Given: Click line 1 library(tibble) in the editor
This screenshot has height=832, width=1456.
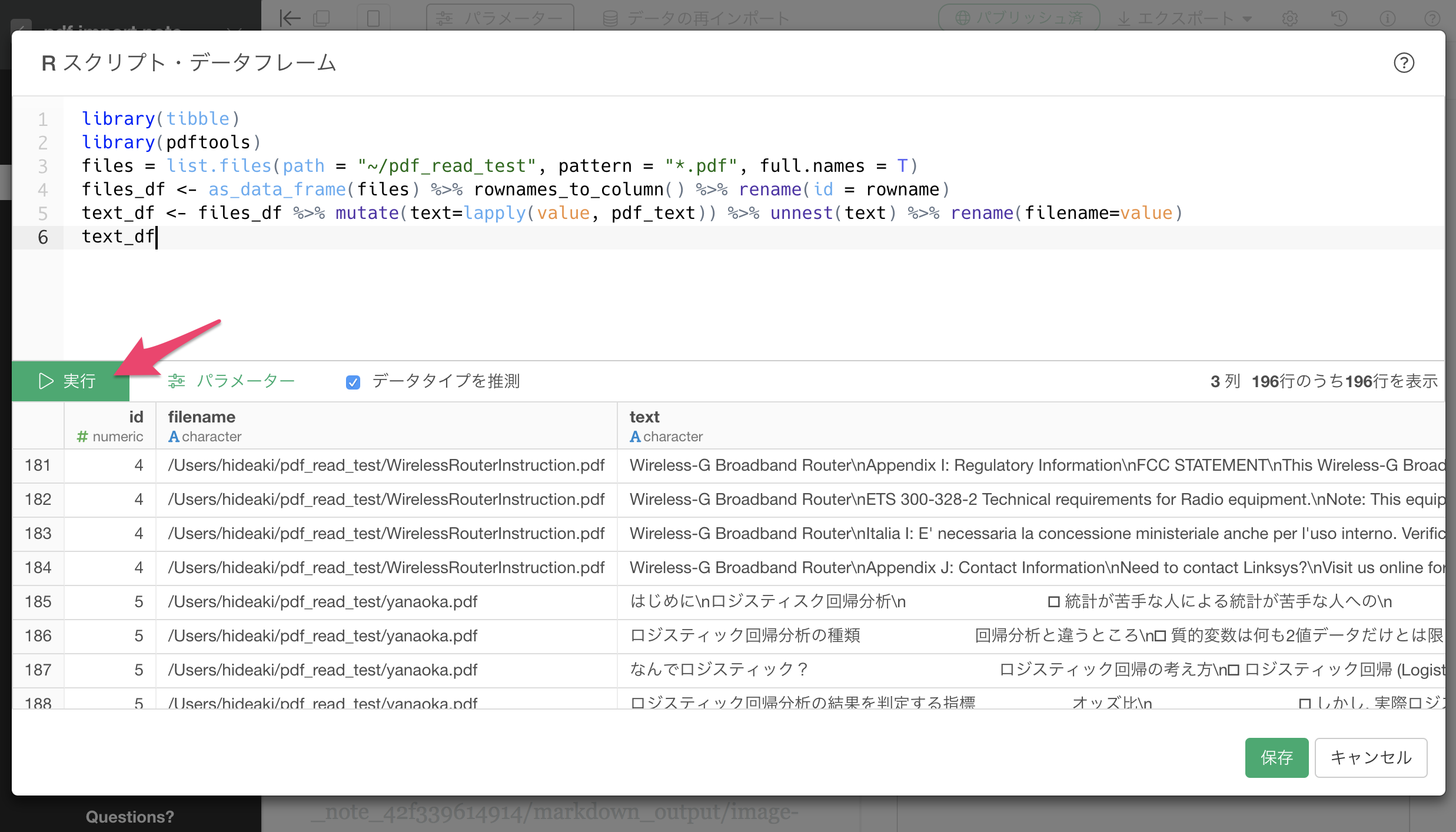Looking at the screenshot, I should [x=161, y=119].
